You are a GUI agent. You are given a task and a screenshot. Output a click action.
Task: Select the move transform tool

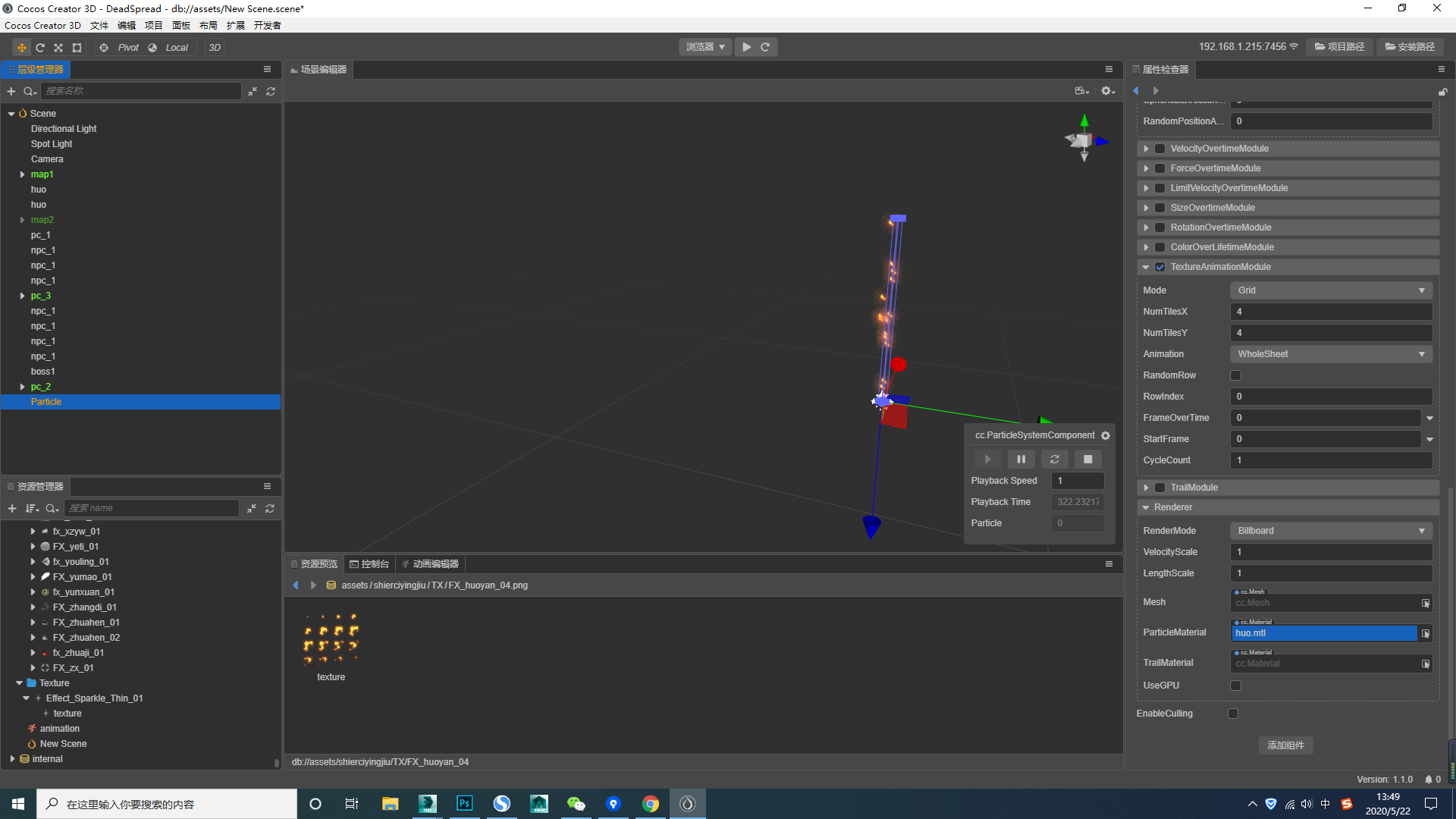21,47
